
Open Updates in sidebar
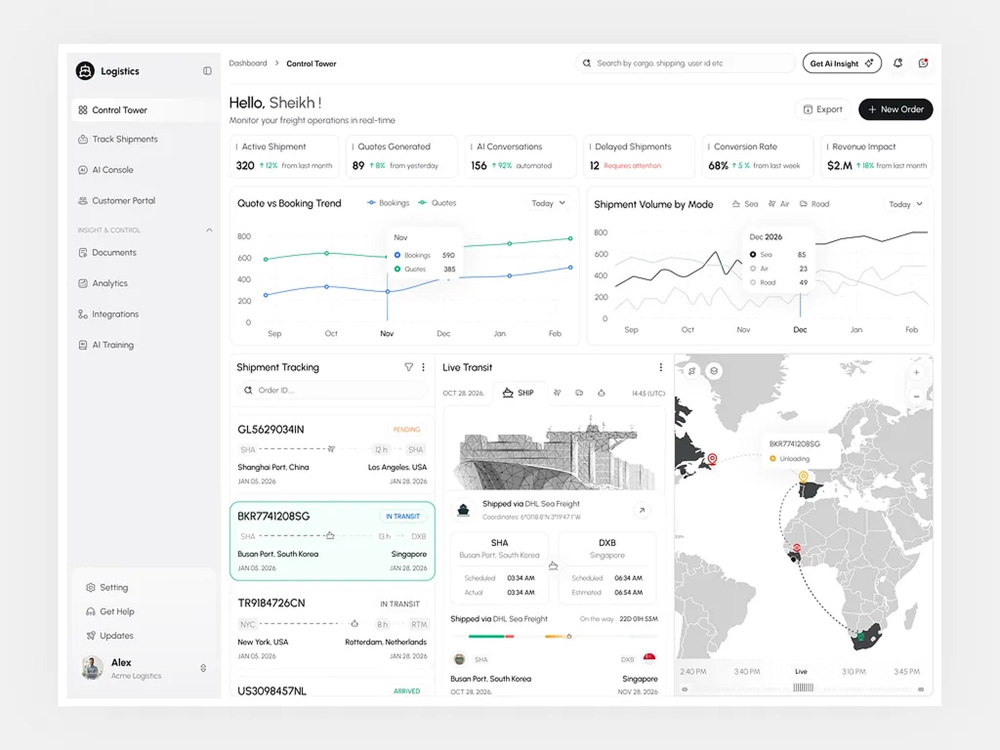pos(110,636)
